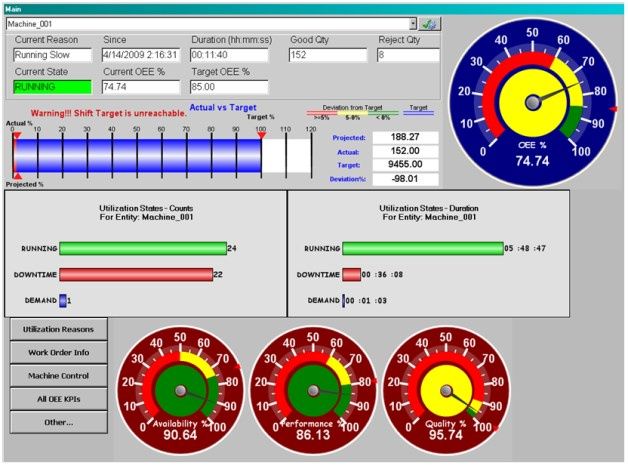Click the red Target % marker at 100

tap(262, 136)
